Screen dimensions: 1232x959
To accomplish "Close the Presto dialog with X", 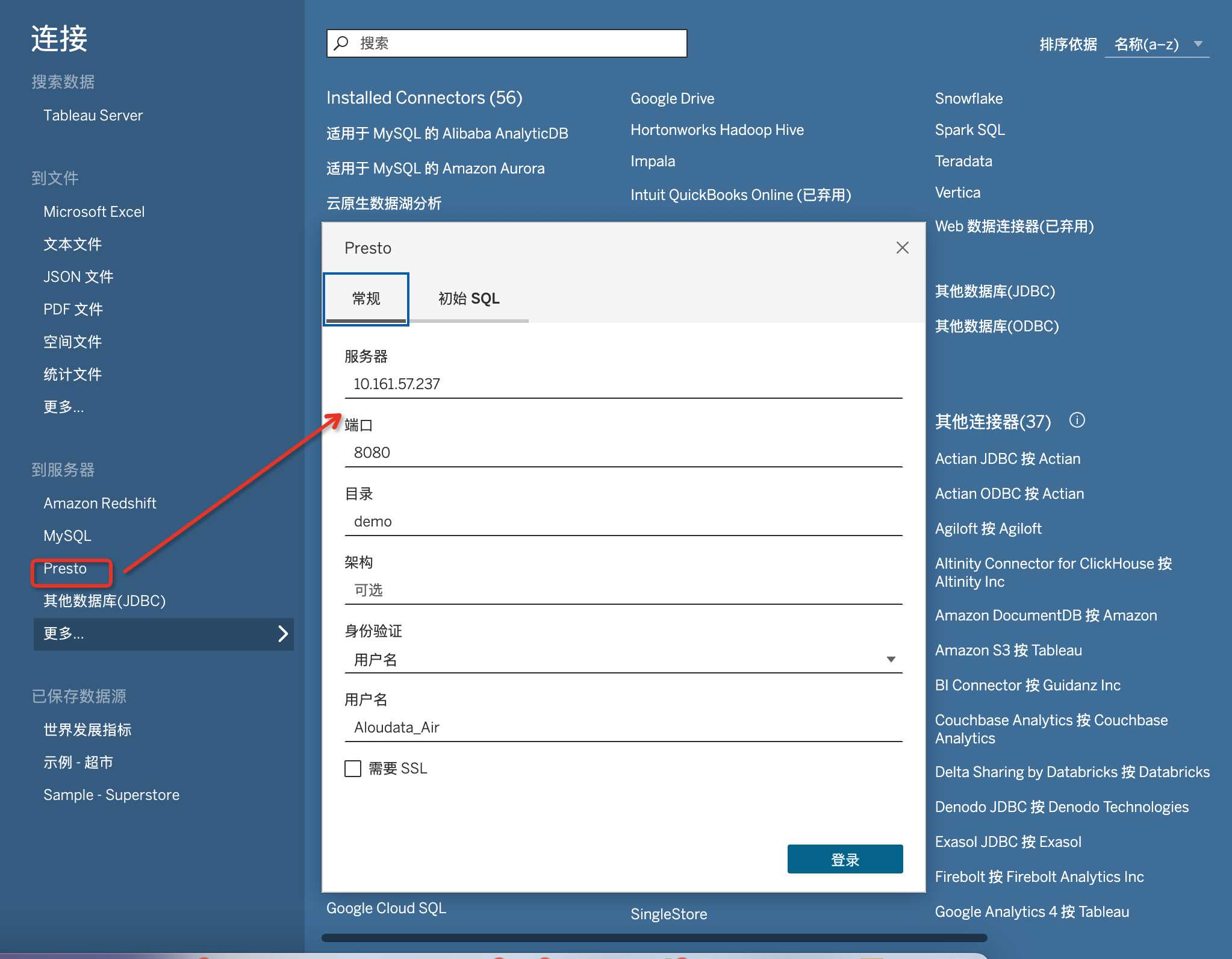I will click(x=902, y=248).
